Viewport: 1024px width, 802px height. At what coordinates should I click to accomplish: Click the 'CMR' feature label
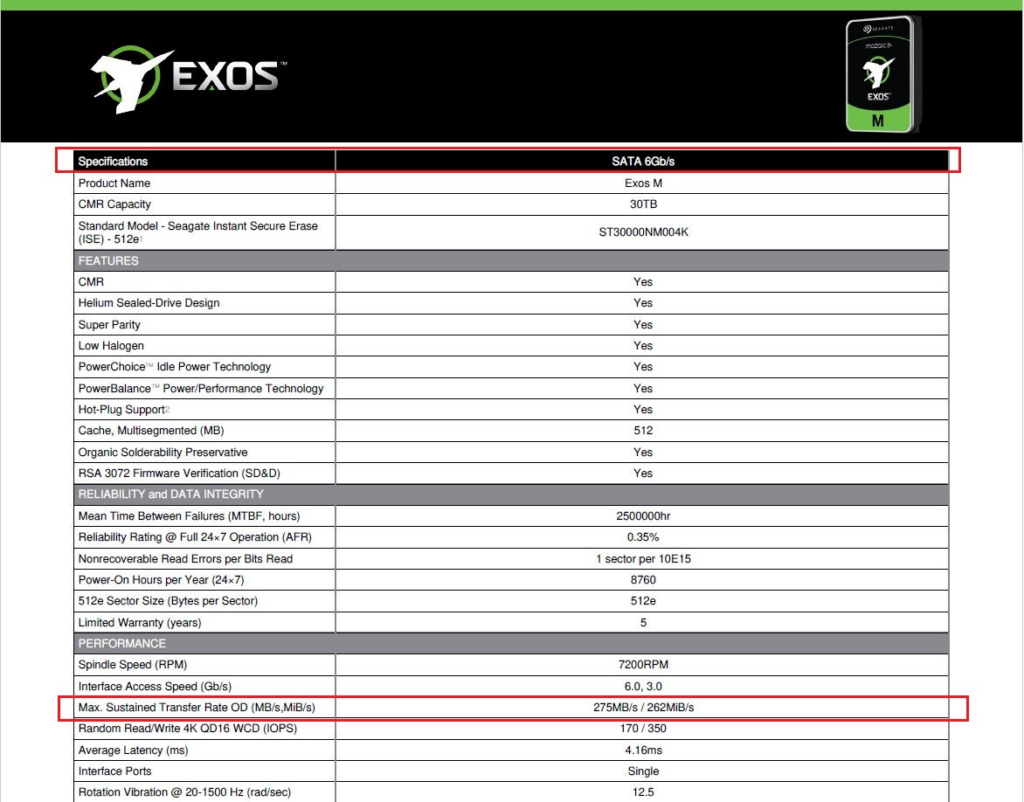91,281
